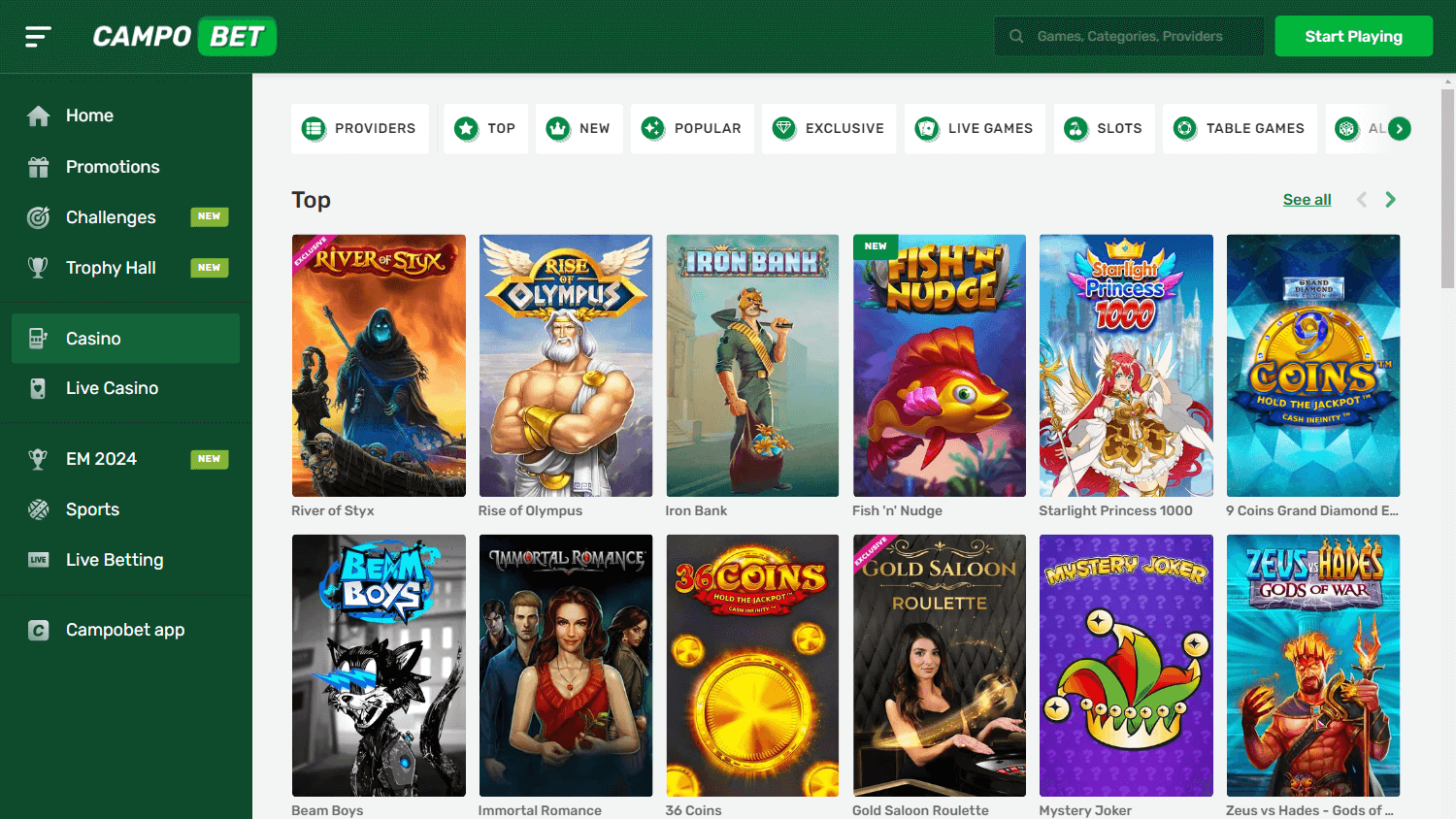1456x819 pixels.
Task: Click the trophy icon beside Trophy Hall
Action: [x=38, y=267]
